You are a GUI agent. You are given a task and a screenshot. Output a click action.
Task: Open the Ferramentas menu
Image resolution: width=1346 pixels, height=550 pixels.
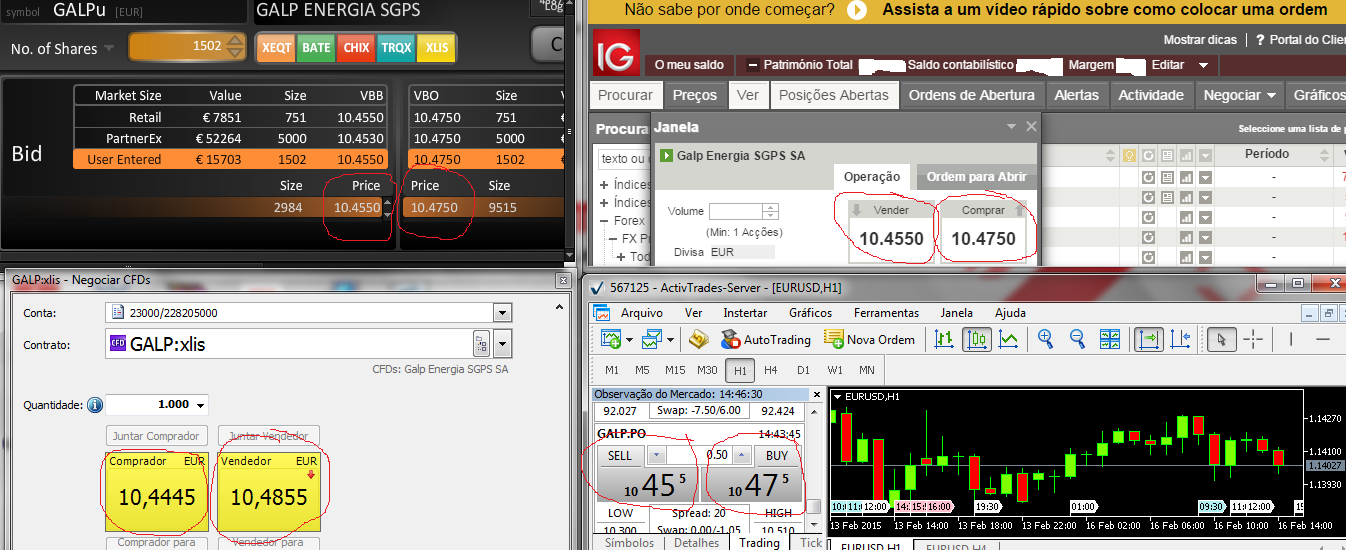coord(886,312)
